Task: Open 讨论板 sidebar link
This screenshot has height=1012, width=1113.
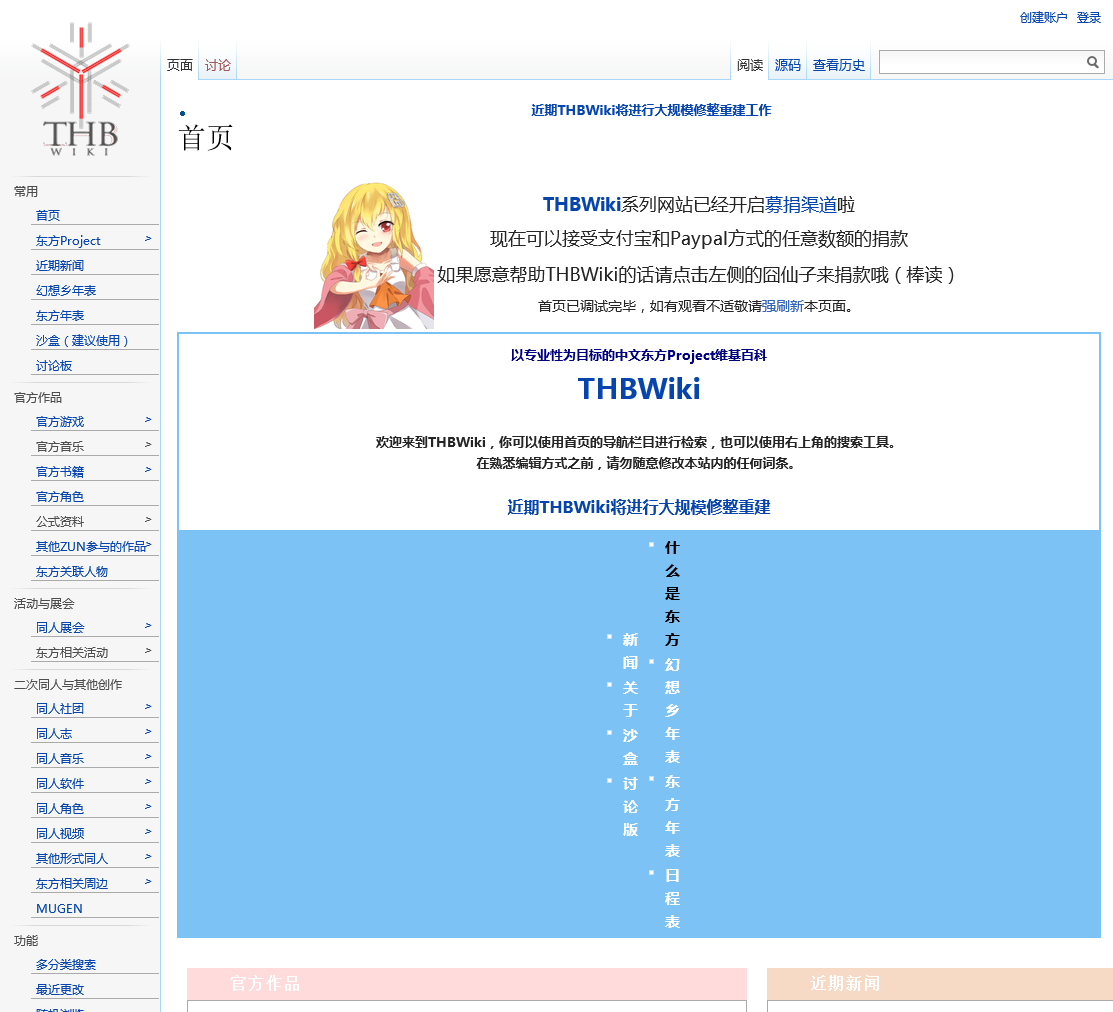Action: pos(54,365)
